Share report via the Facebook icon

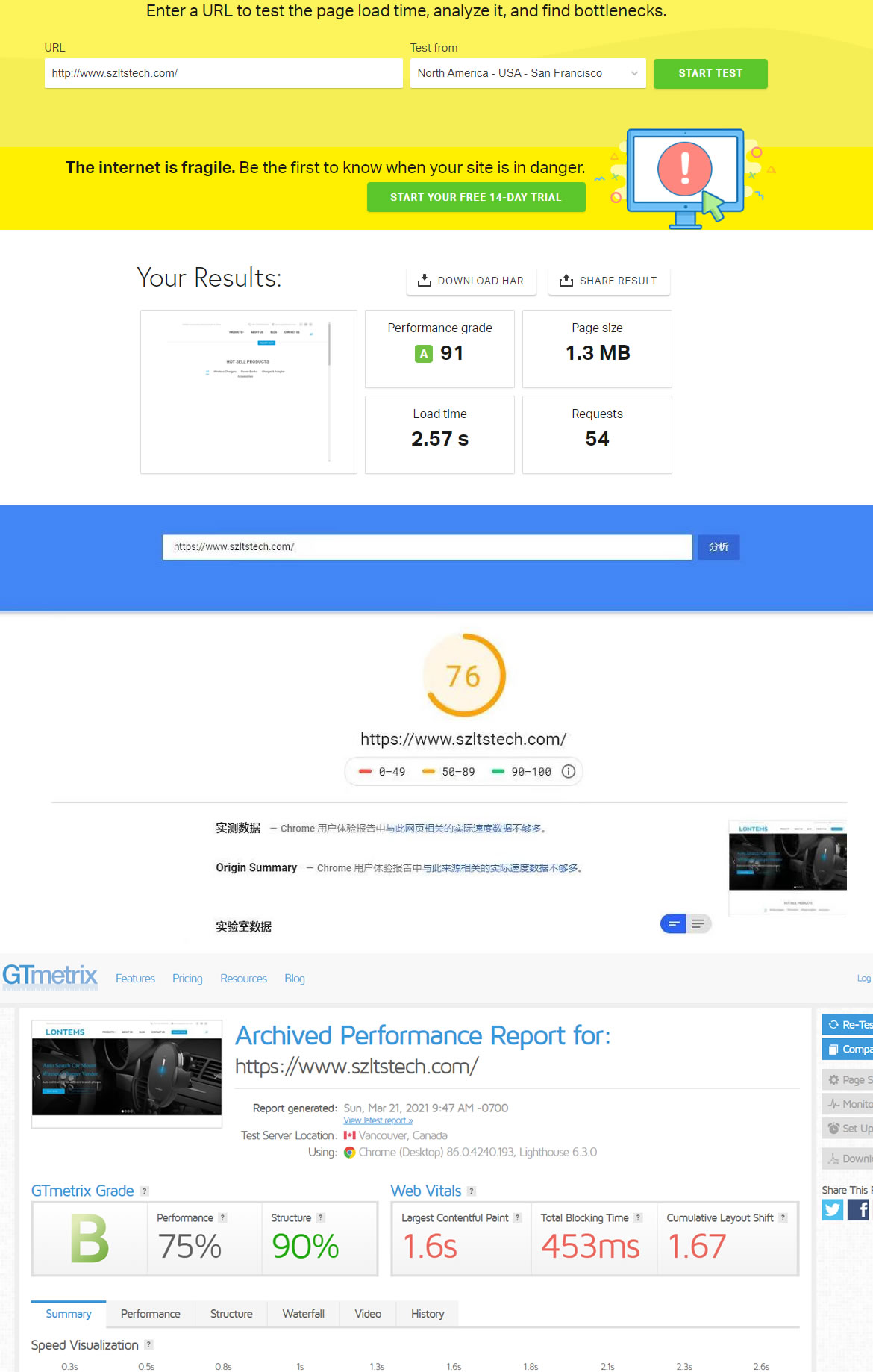(x=860, y=1210)
